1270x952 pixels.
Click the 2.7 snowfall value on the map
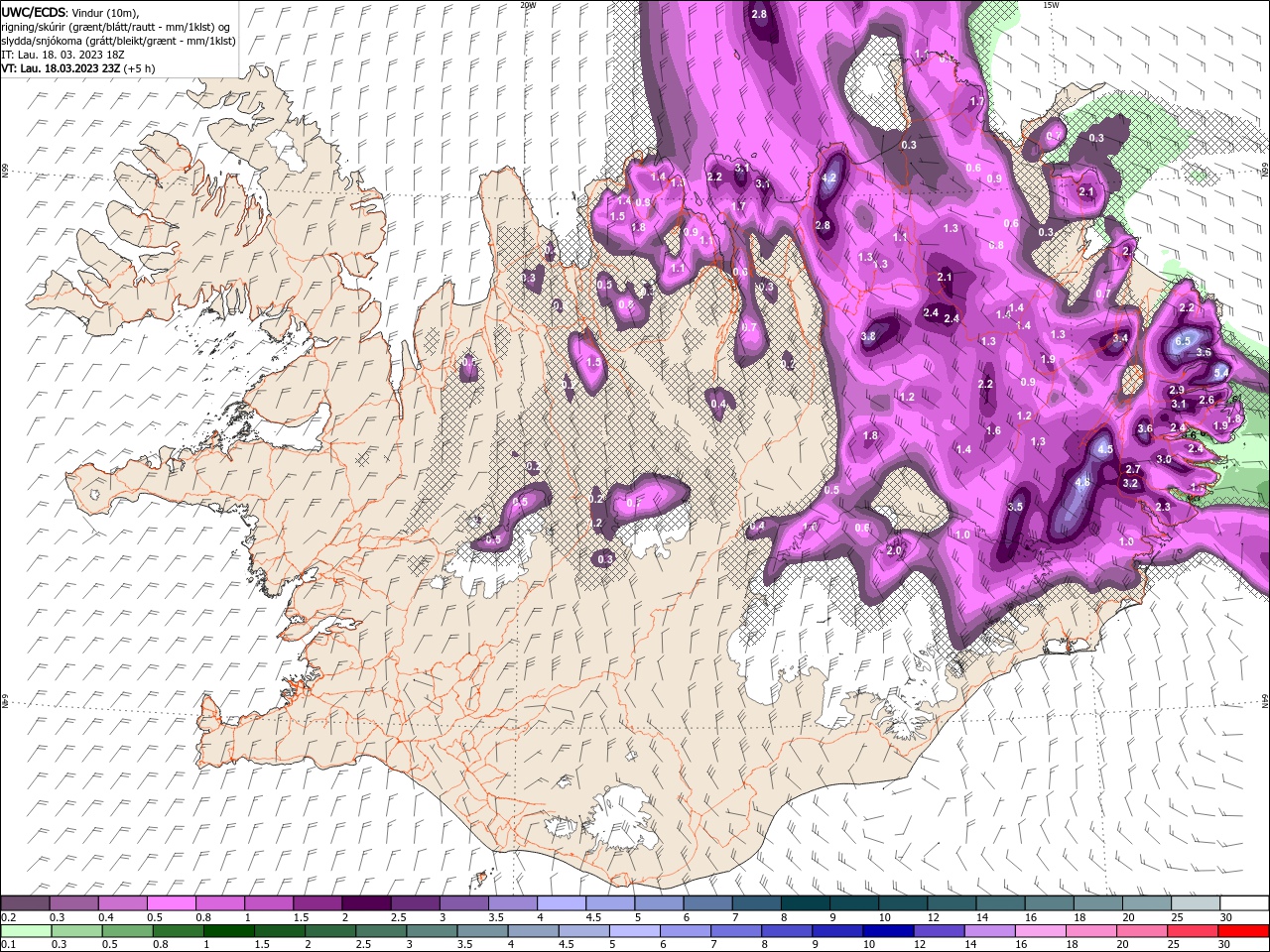(1134, 469)
